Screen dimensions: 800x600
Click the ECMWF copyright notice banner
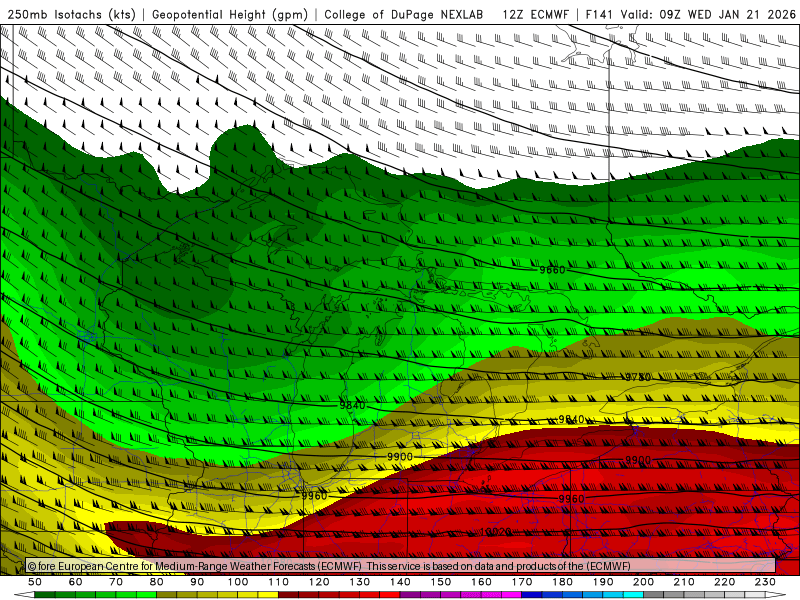[401, 566]
